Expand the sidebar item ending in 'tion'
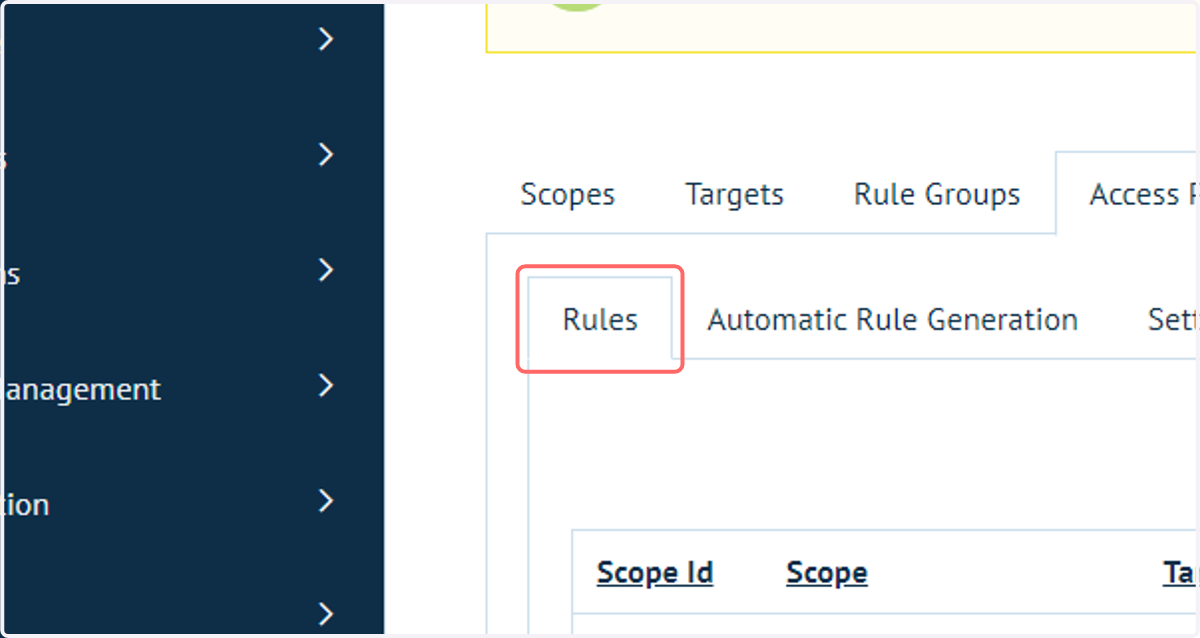Screen dimensions: 1200x638 325,501
